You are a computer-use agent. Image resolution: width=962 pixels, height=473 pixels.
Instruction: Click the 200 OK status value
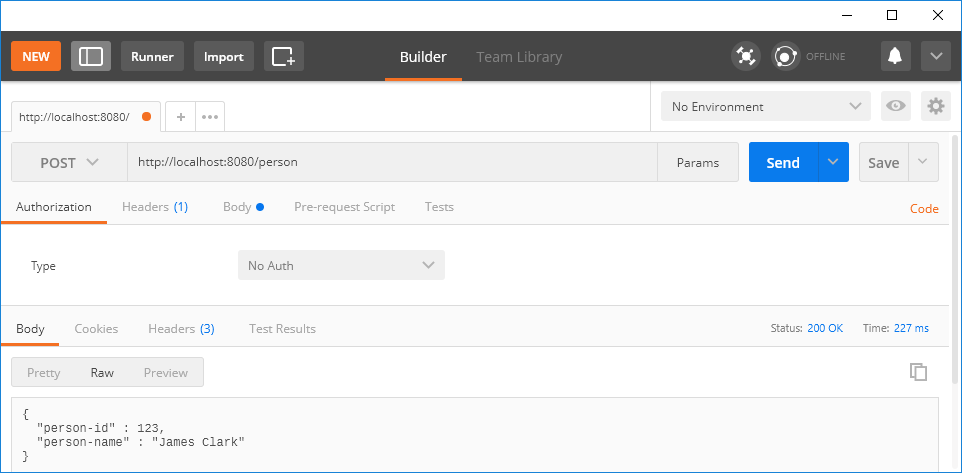coord(825,328)
